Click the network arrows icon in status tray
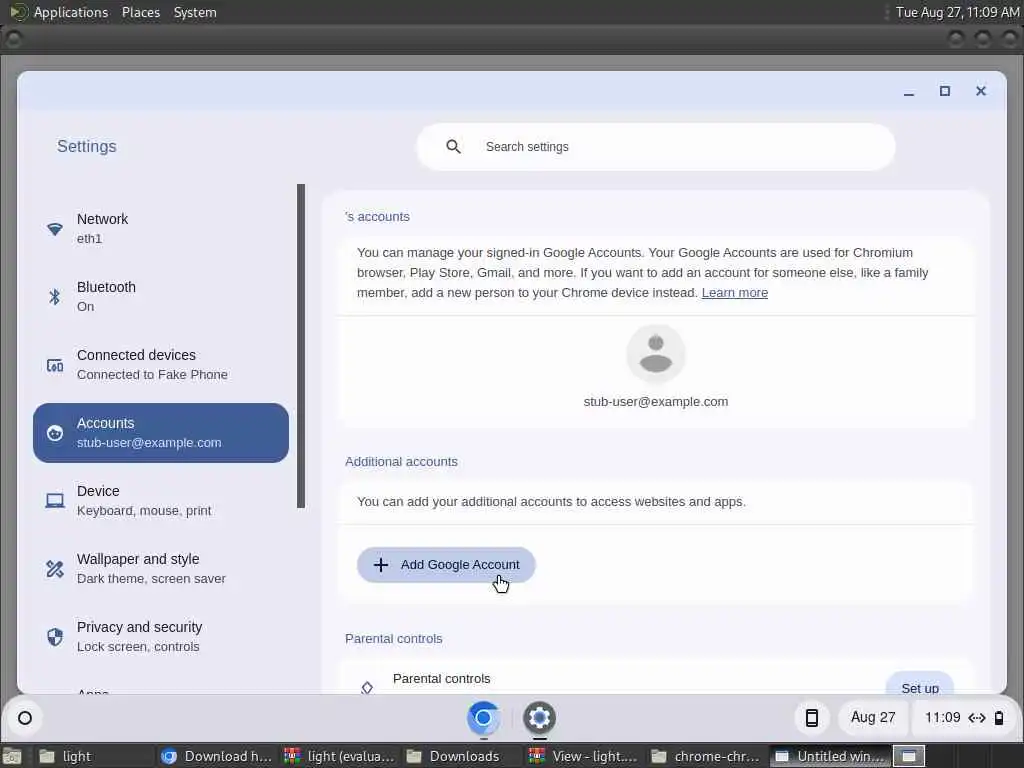Viewport: 1024px width, 768px height. 977,718
